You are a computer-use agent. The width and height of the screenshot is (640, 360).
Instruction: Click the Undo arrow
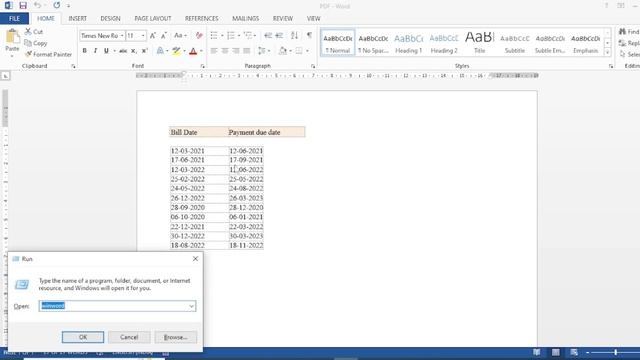click(x=37, y=5)
